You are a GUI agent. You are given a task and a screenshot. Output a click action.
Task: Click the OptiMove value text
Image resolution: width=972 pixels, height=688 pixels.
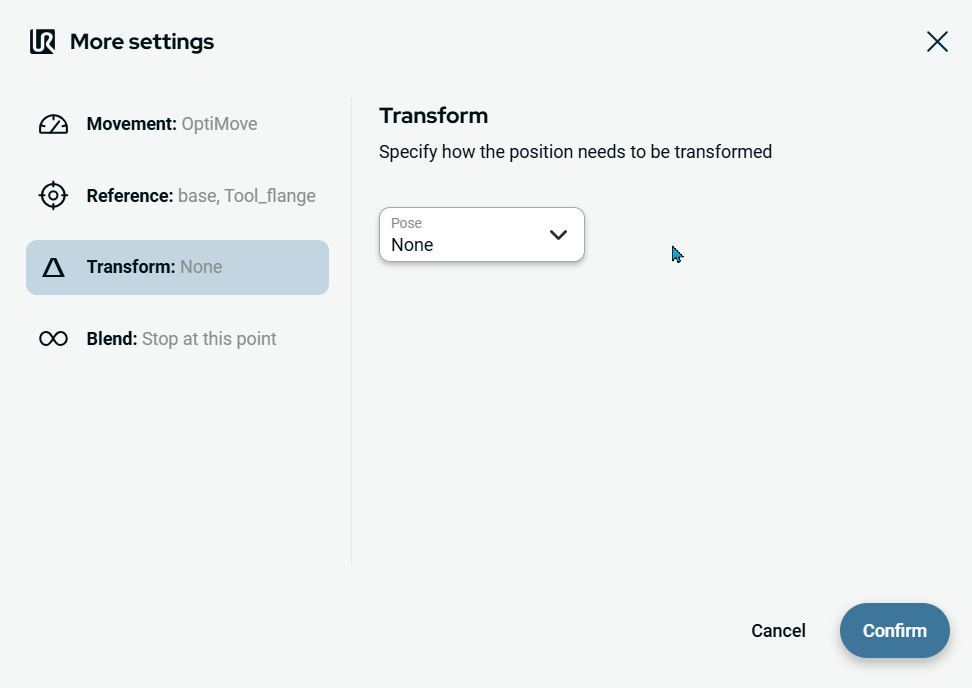[219, 124]
